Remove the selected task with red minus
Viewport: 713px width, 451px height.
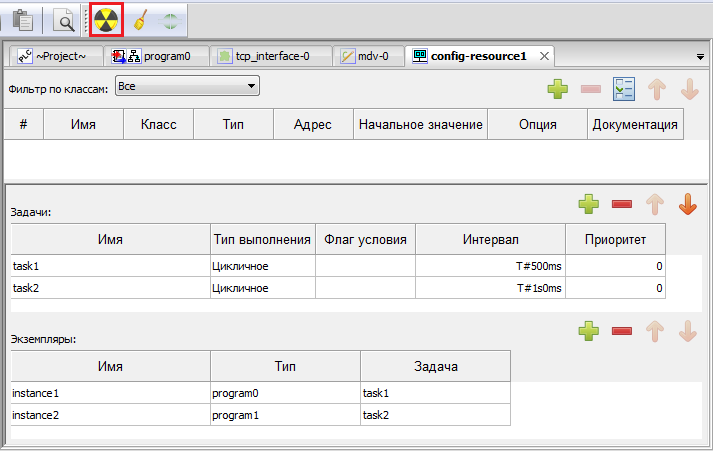click(621, 205)
